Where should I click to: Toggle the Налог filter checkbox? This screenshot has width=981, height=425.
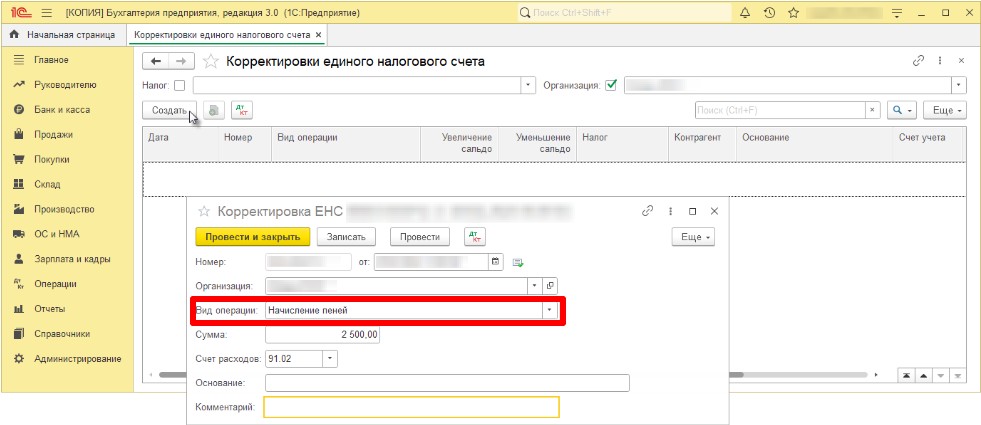coord(180,85)
